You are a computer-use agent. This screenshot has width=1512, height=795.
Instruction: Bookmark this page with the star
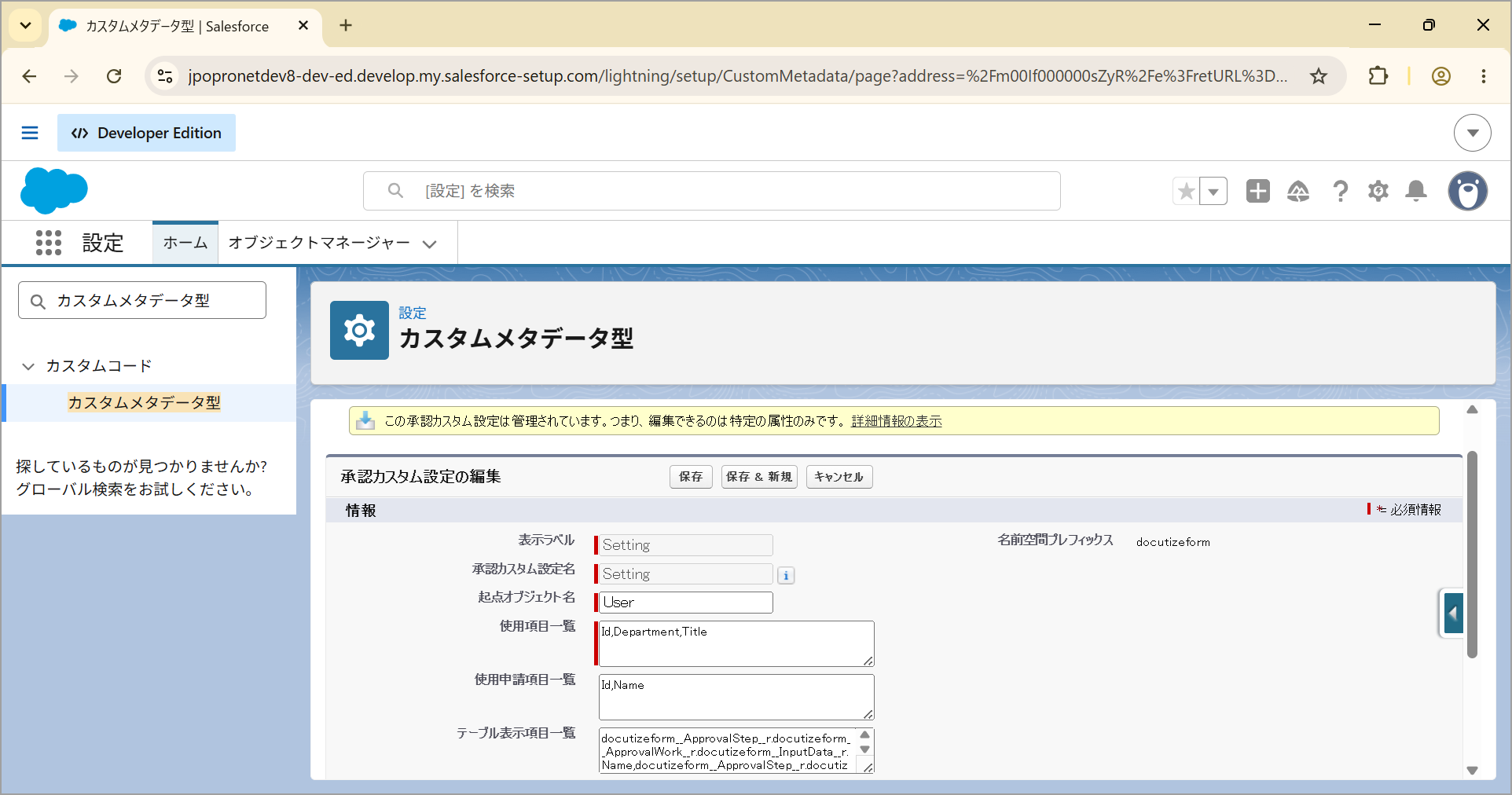[x=1319, y=76]
